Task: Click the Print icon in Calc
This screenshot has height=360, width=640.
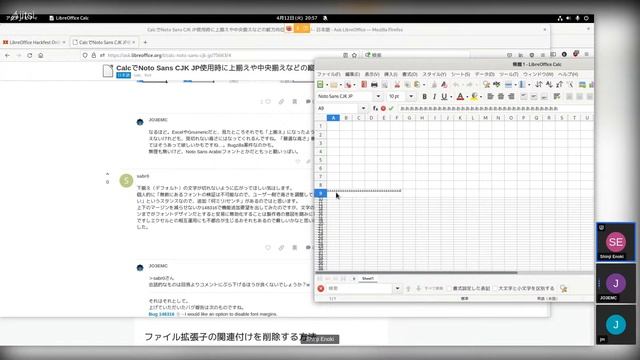Action: pos(374,84)
